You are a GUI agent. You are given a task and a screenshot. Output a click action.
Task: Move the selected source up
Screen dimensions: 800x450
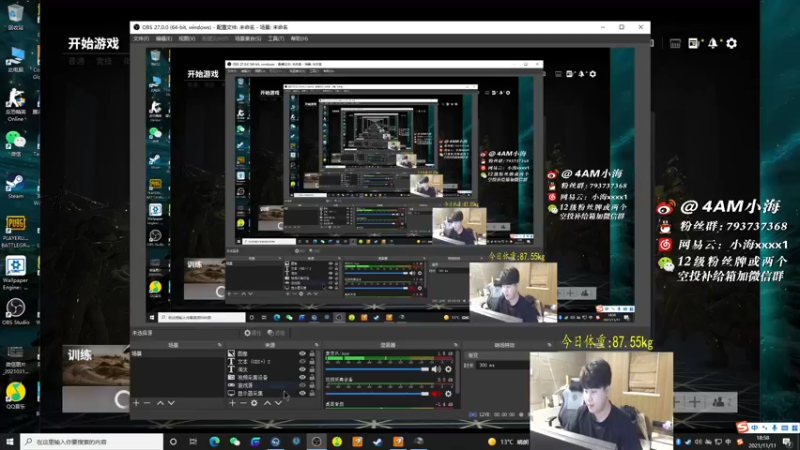267,403
